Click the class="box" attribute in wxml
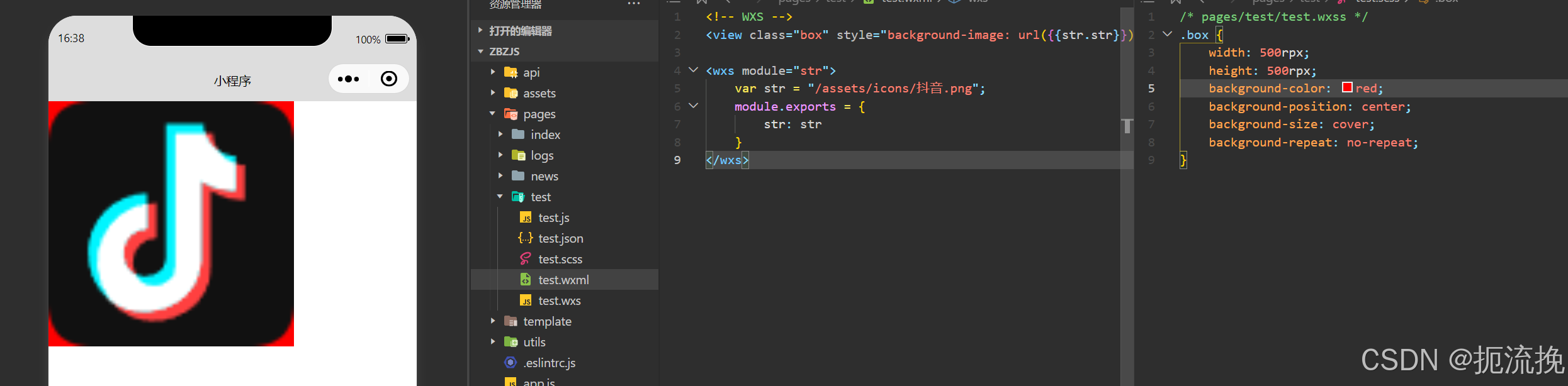This screenshot has height=386, width=1568. pos(789,35)
